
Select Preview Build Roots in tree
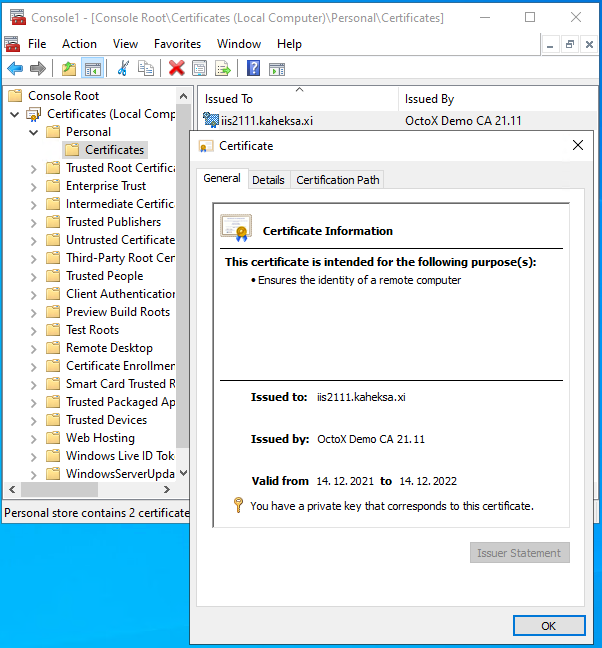click(118, 312)
